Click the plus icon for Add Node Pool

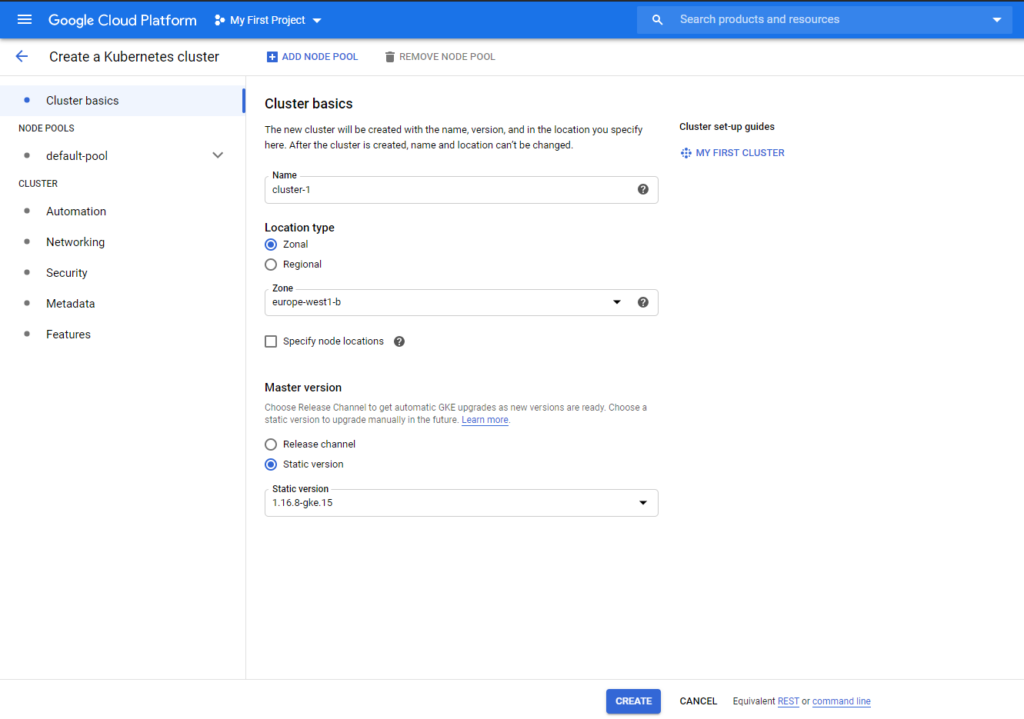pos(272,57)
